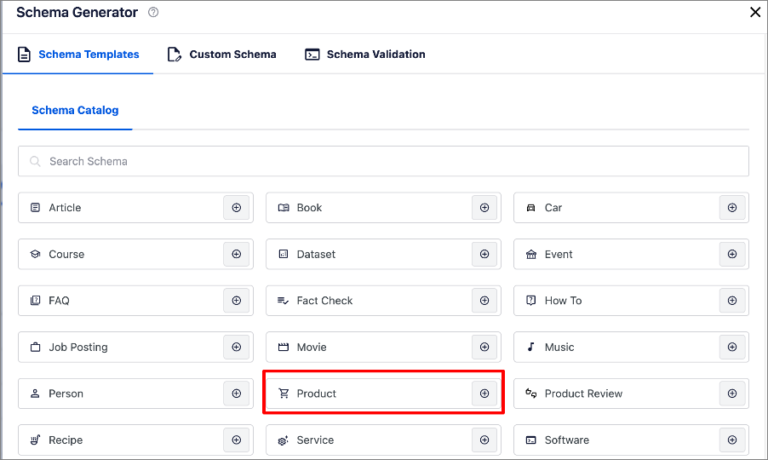Image resolution: width=768 pixels, height=460 pixels.
Task: Open the Custom Schema tab
Action: click(222, 54)
